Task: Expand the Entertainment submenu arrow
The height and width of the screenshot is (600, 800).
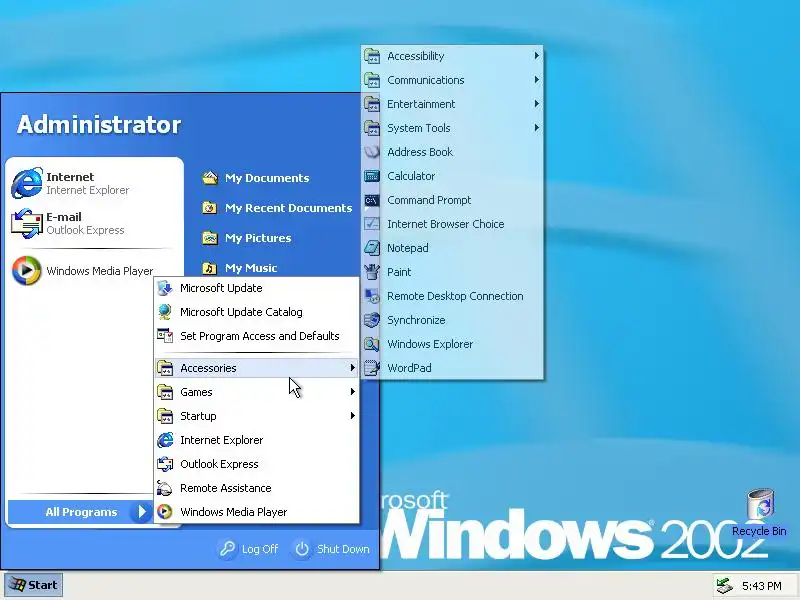Action: 537,104
